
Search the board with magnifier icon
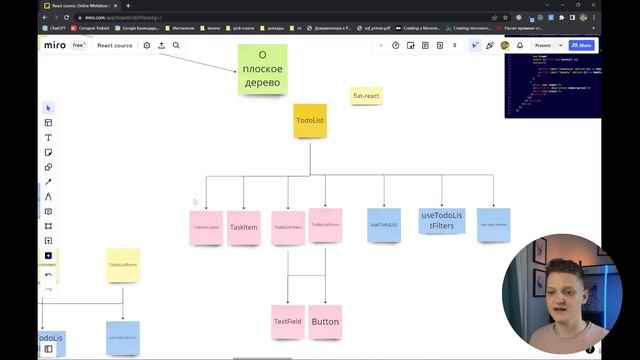point(176,45)
